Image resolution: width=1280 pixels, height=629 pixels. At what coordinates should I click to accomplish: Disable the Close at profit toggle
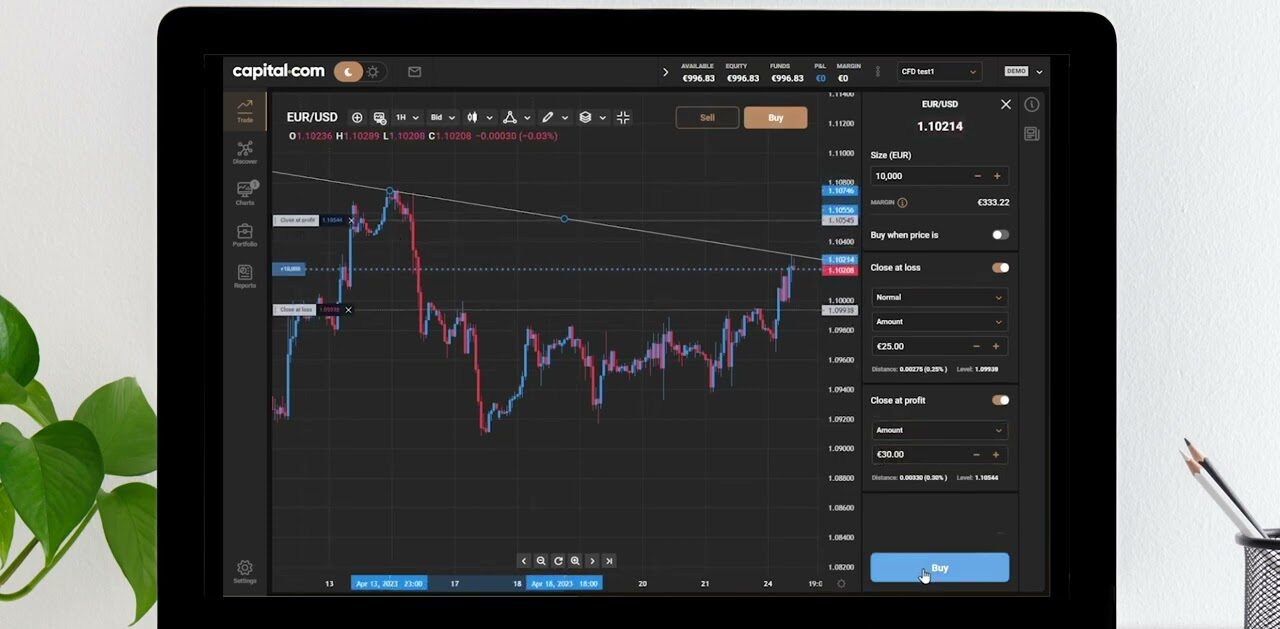click(x=1000, y=400)
